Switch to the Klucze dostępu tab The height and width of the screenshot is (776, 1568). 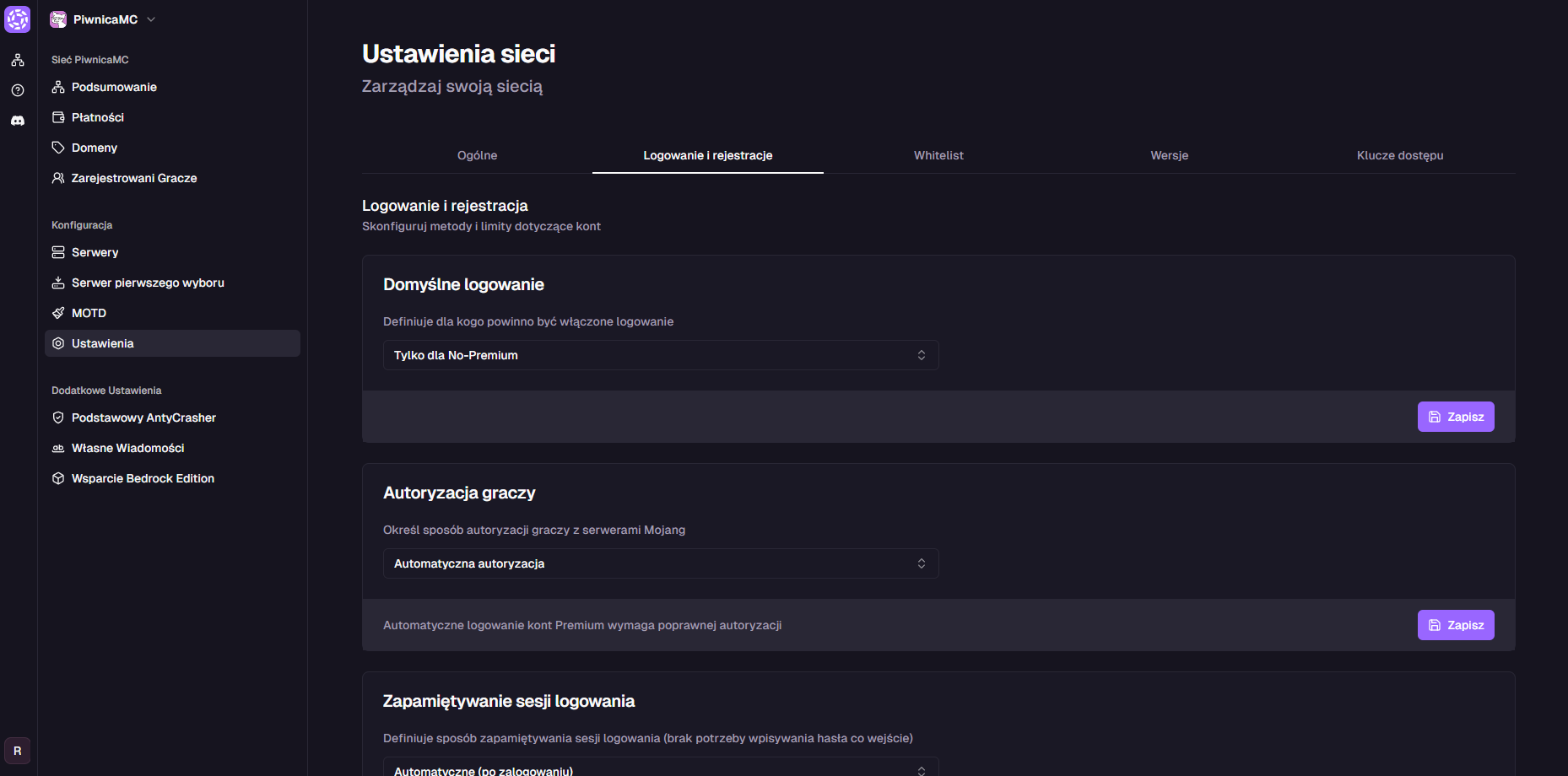point(1399,155)
